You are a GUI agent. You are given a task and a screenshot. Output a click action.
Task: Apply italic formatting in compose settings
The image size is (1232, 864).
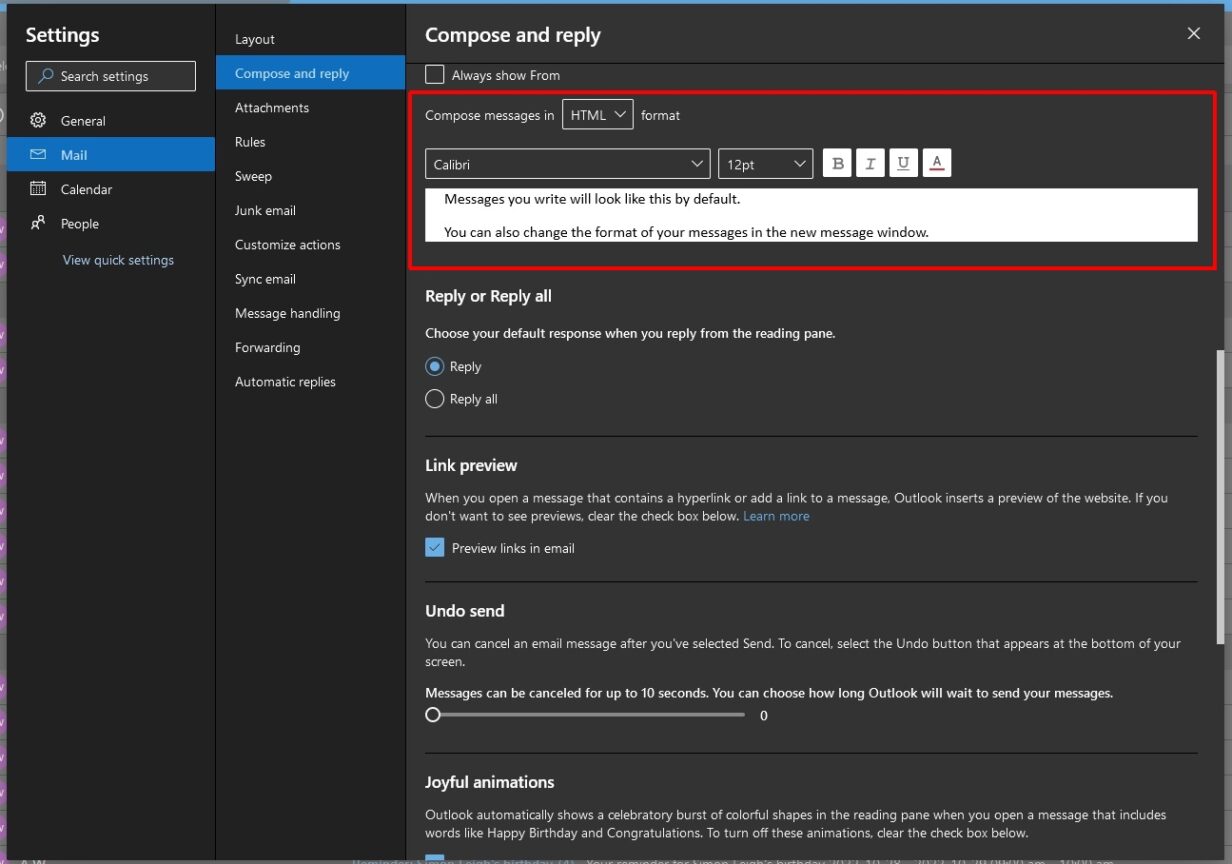[x=870, y=163]
